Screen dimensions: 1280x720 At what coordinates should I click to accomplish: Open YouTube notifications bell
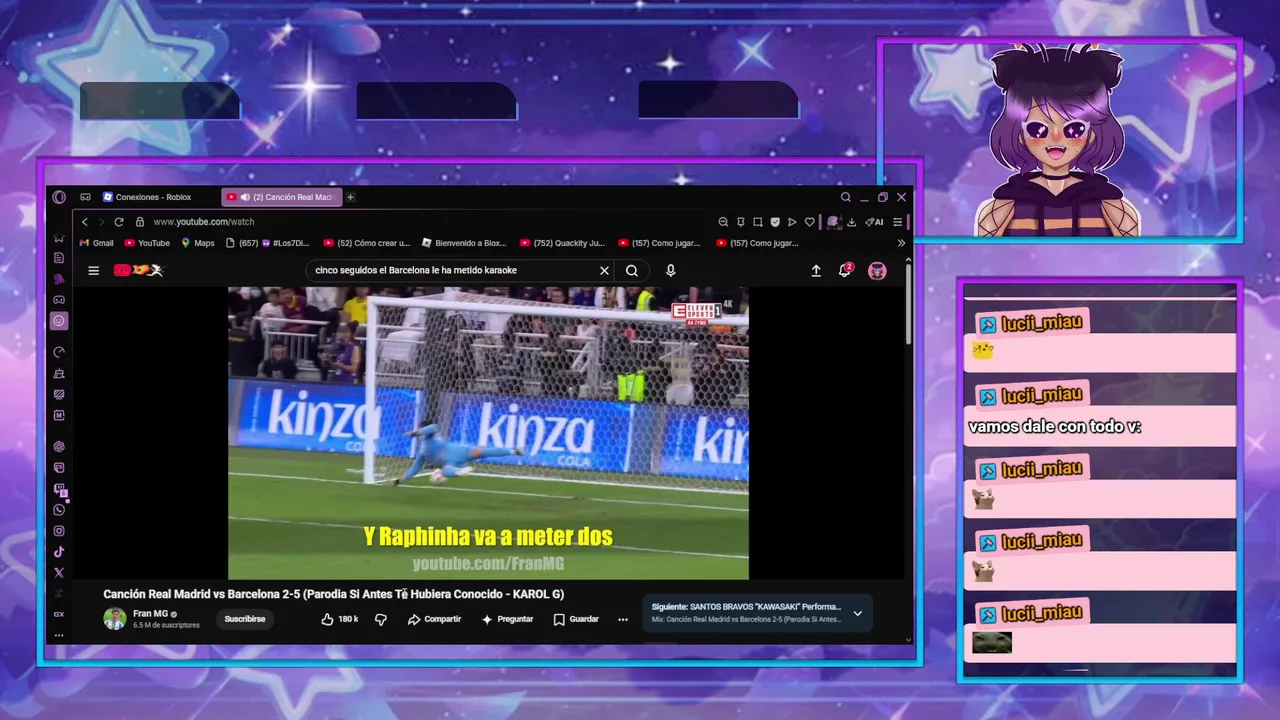[x=845, y=270]
